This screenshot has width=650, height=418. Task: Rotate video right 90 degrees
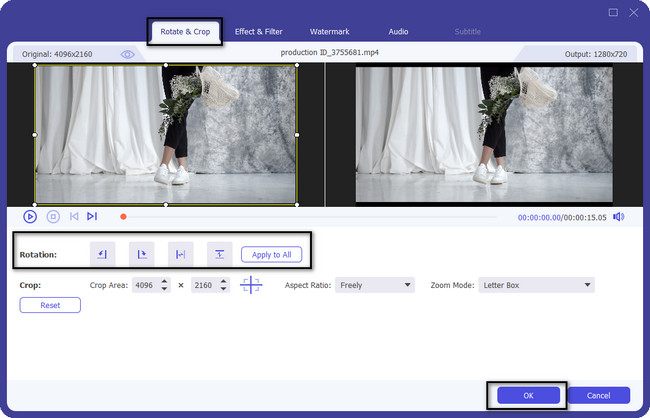click(141, 254)
